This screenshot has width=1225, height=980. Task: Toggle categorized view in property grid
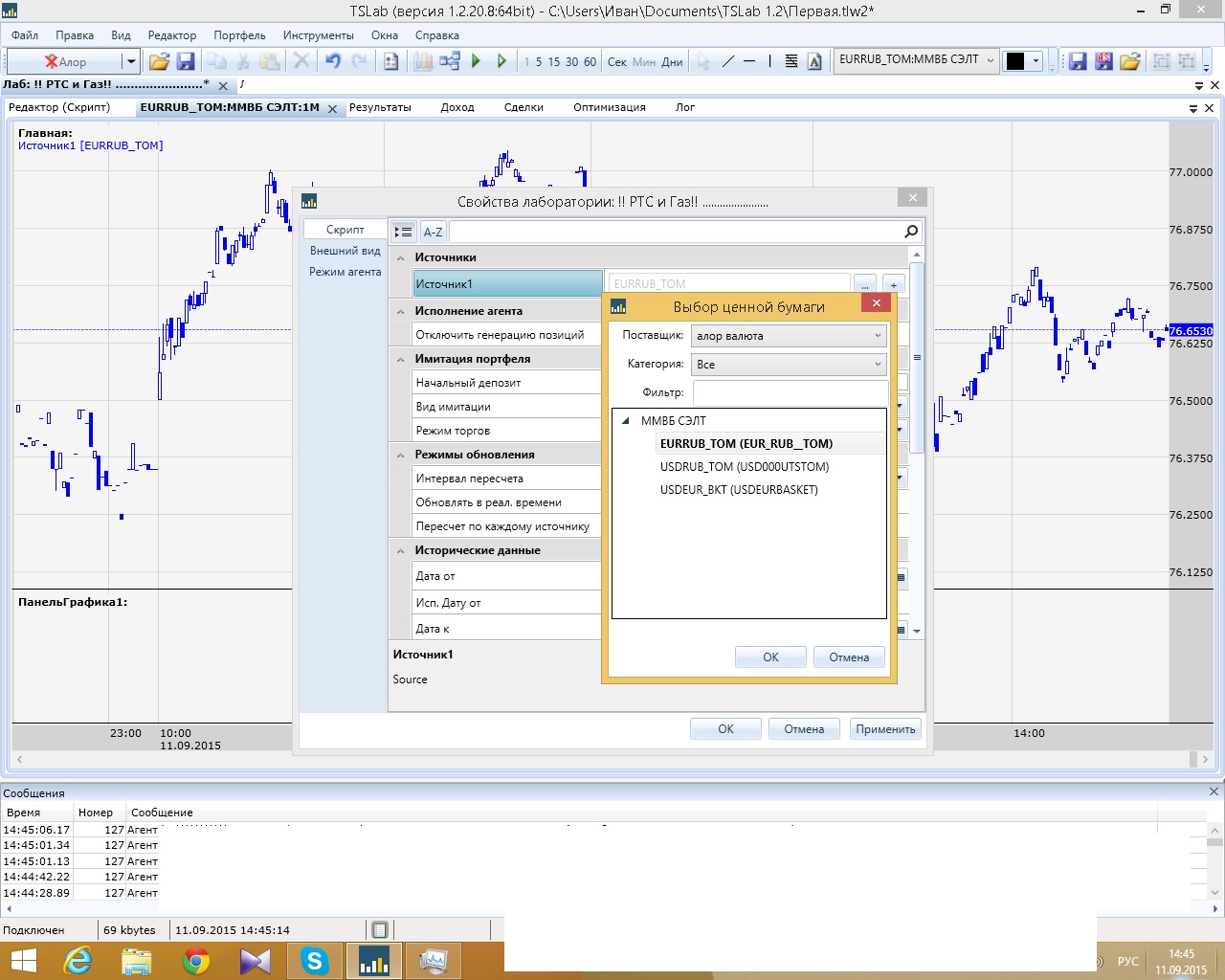[403, 232]
